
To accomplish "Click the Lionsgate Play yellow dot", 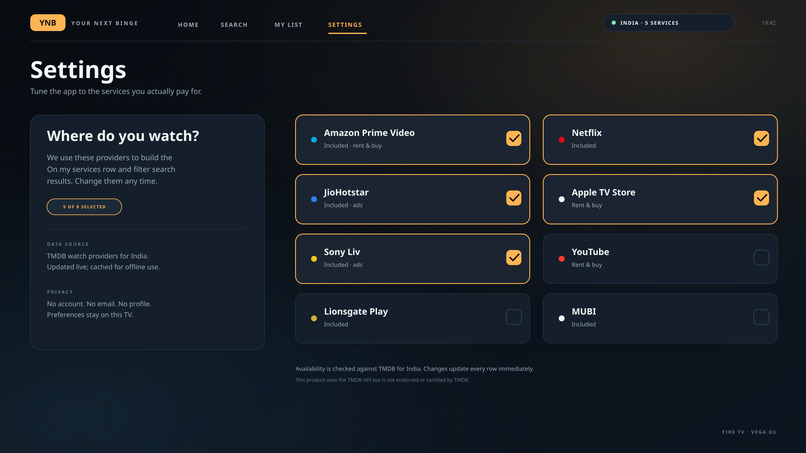I will [314, 318].
